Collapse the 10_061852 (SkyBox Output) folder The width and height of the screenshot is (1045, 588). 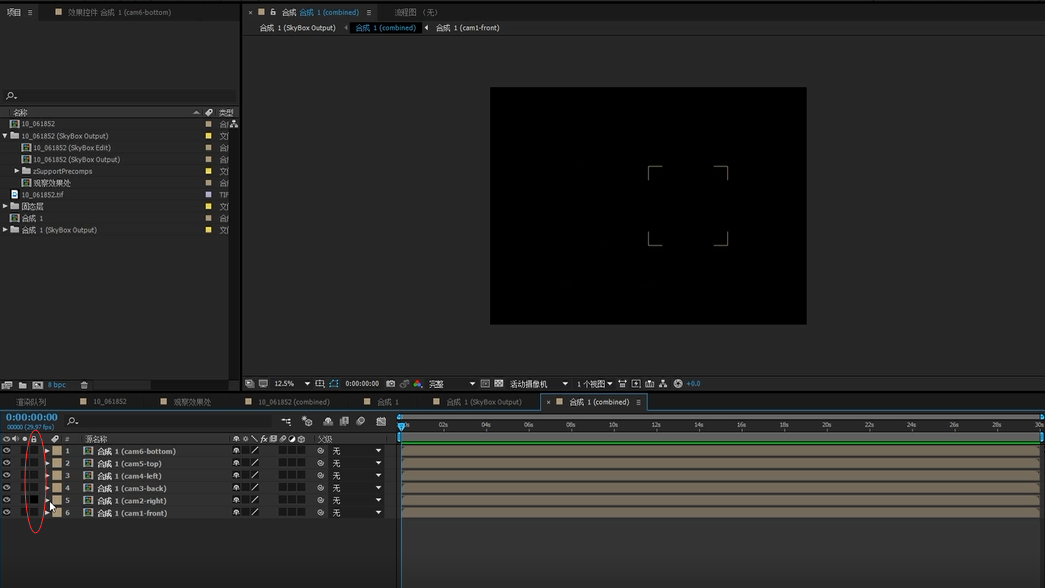tap(5, 135)
